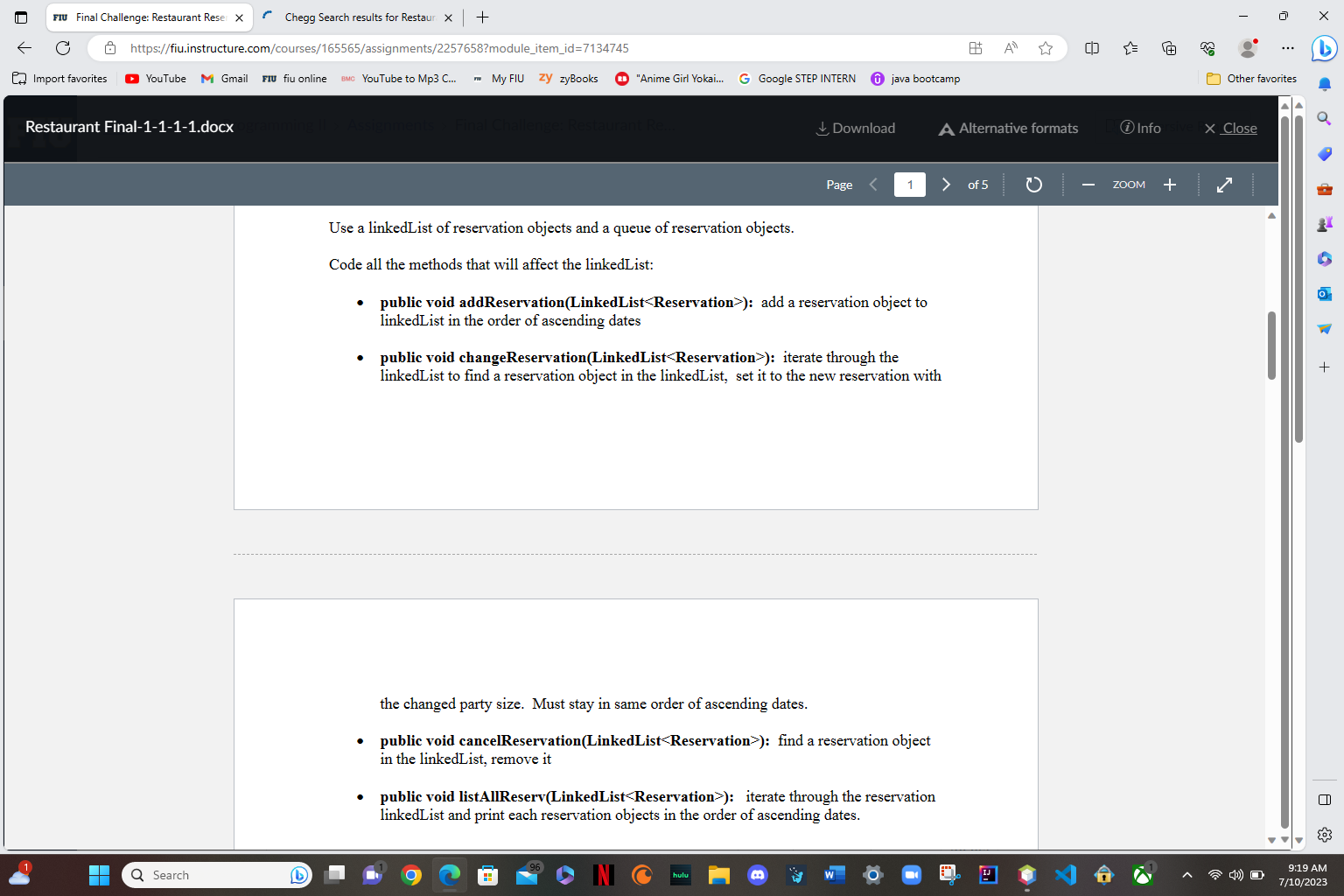The image size is (1344, 896).
Task: Expand the document viewer to full screen
Action: point(1223,185)
